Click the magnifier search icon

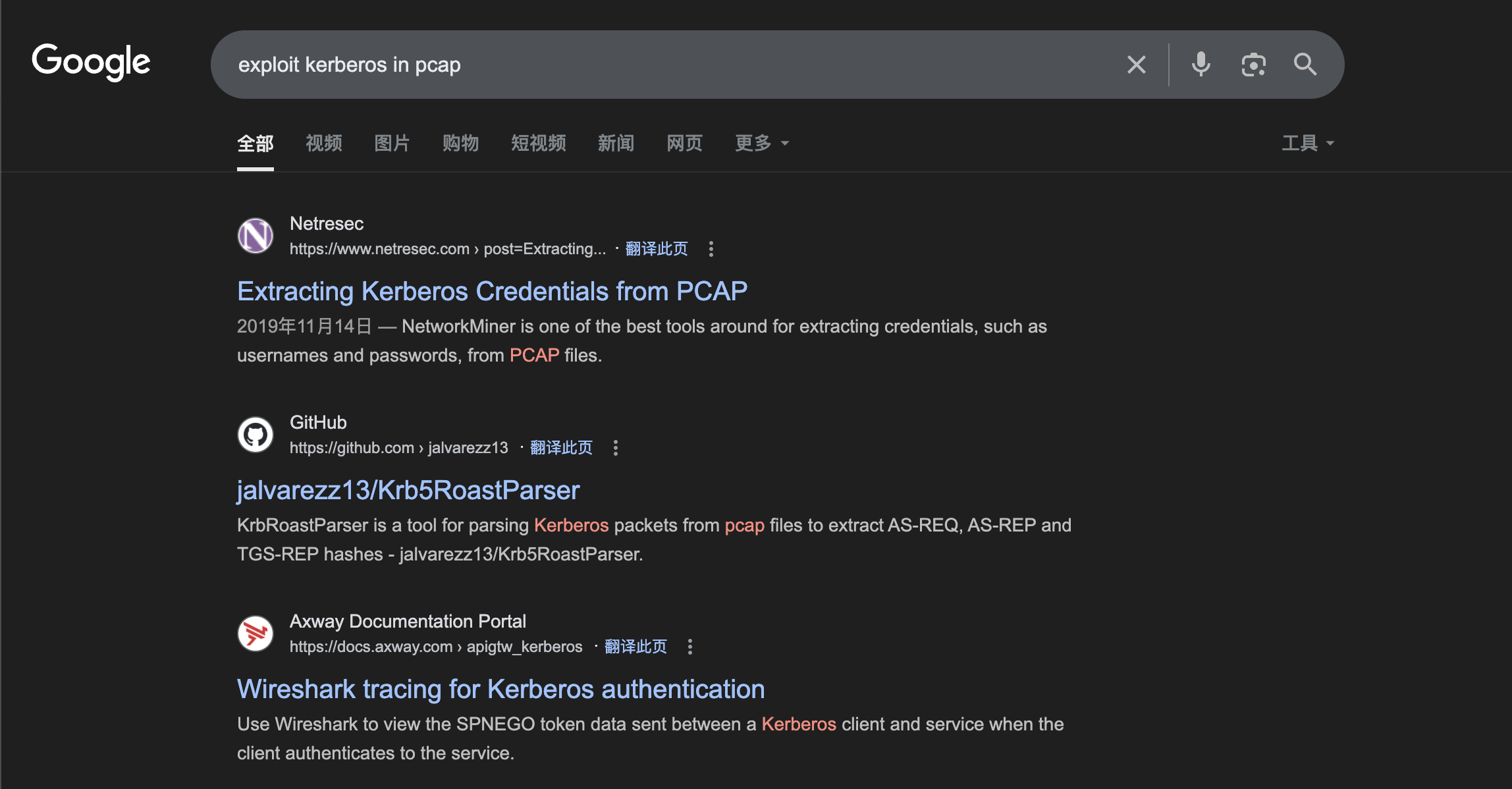(x=1305, y=65)
